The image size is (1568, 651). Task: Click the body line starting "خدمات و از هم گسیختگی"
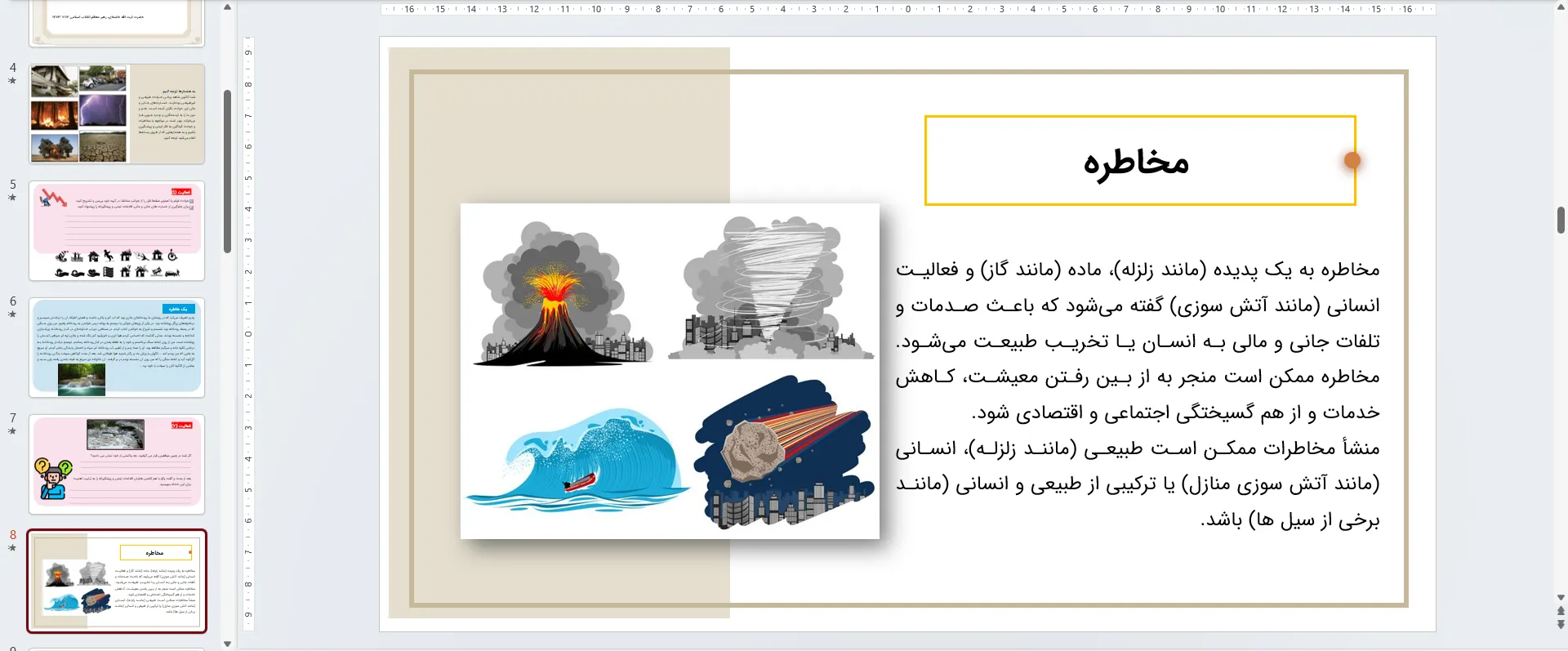[x=1176, y=412]
